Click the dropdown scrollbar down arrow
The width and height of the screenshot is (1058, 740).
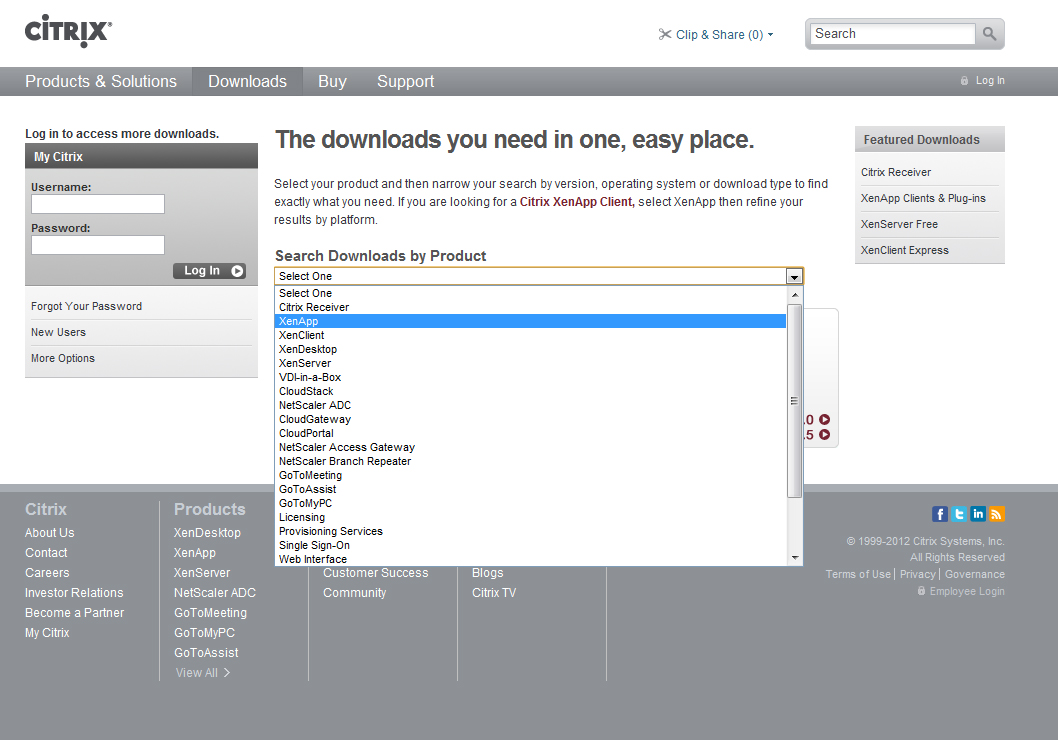tap(795, 558)
